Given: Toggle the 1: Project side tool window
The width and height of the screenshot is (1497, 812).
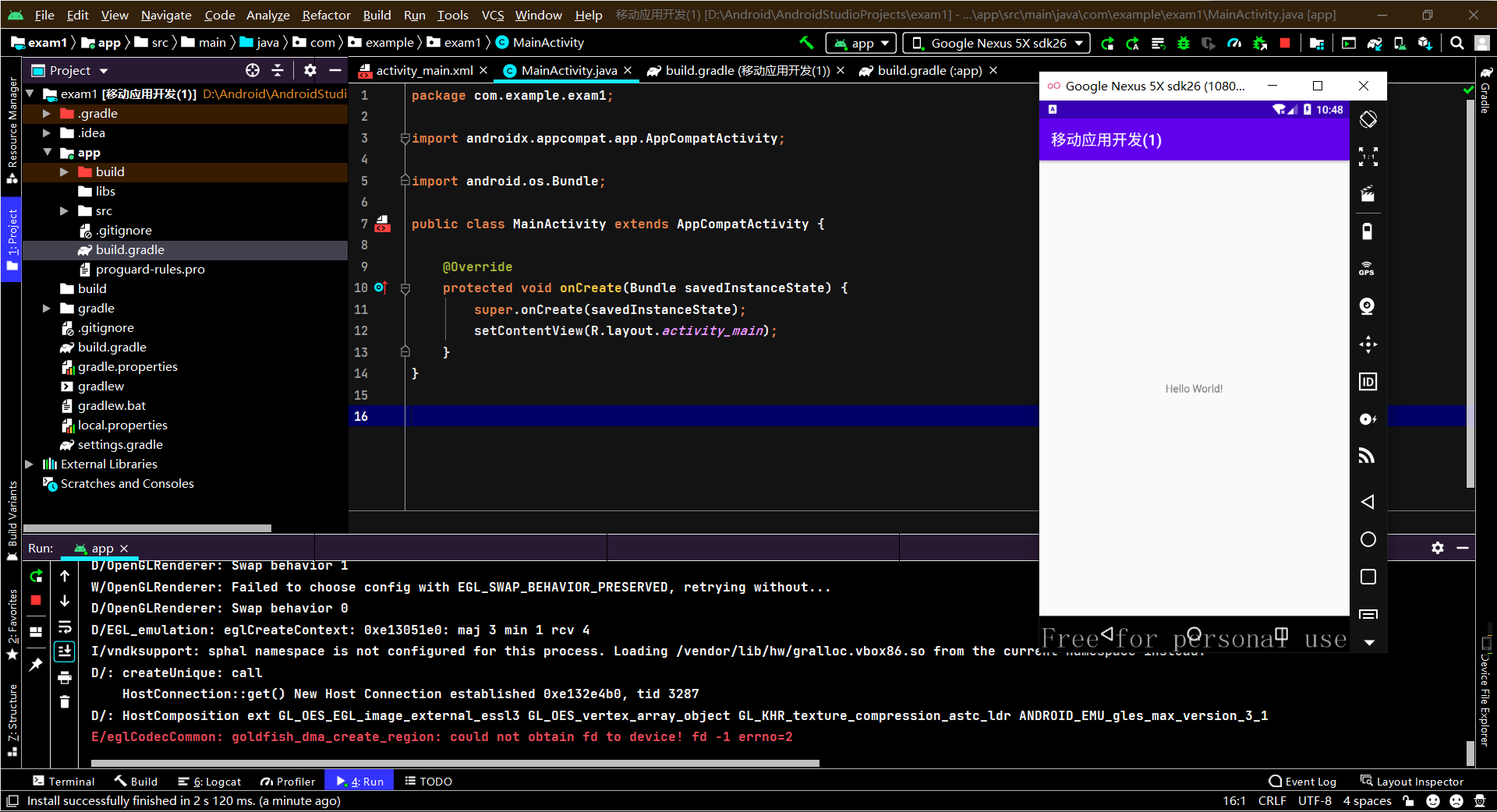Looking at the screenshot, I should point(12,240).
